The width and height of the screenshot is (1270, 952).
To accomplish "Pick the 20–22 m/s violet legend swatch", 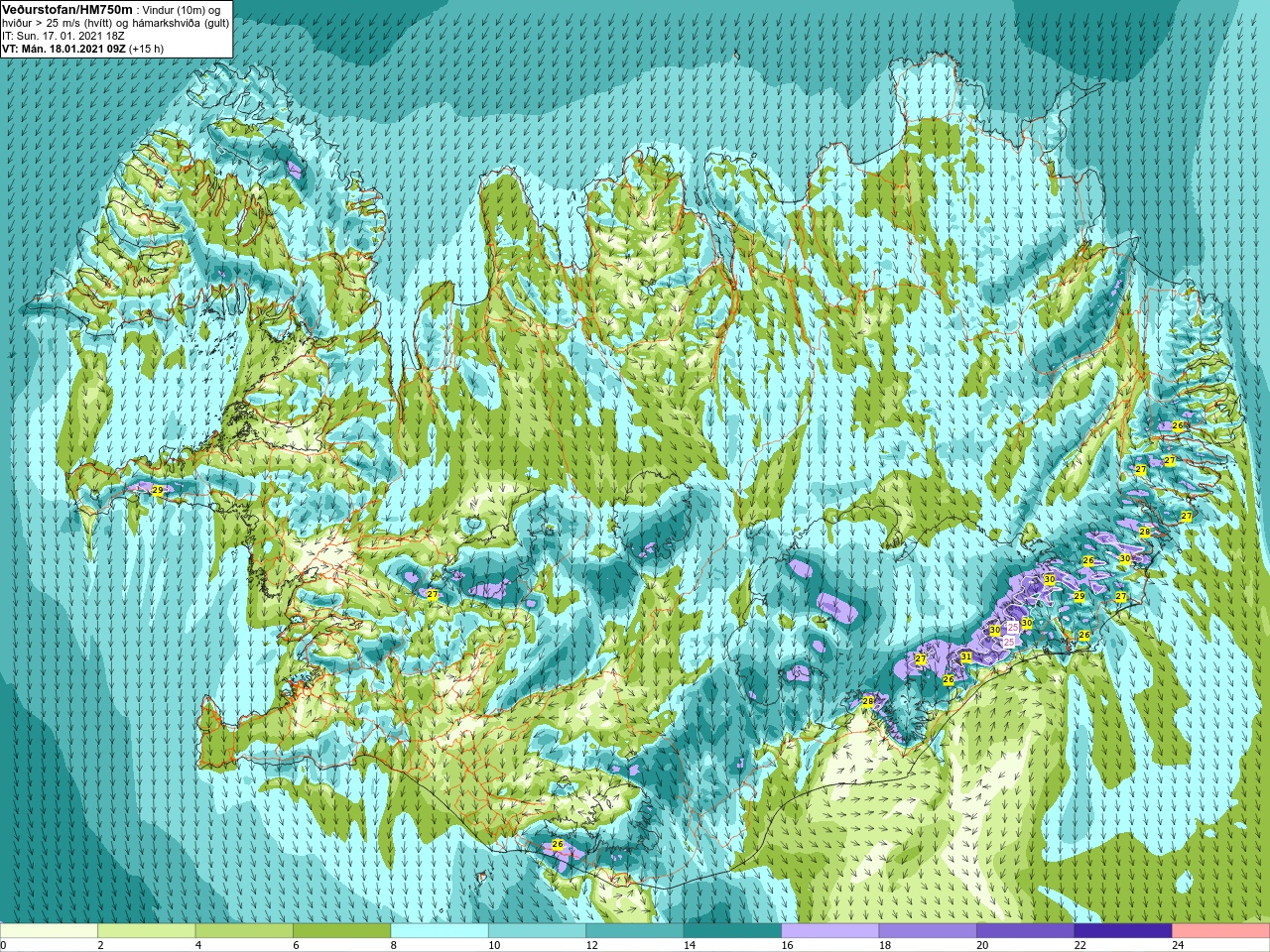I will [x=1026, y=930].
